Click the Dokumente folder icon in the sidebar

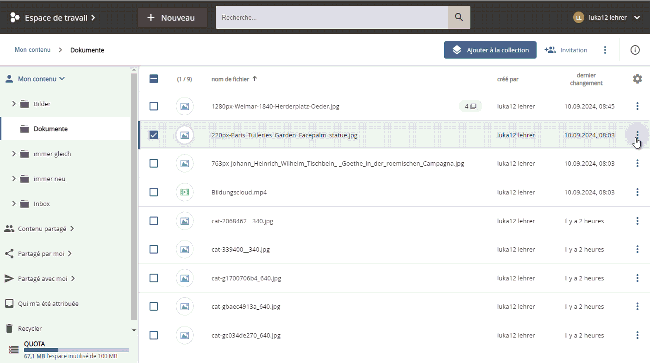[x=24, y=129]
